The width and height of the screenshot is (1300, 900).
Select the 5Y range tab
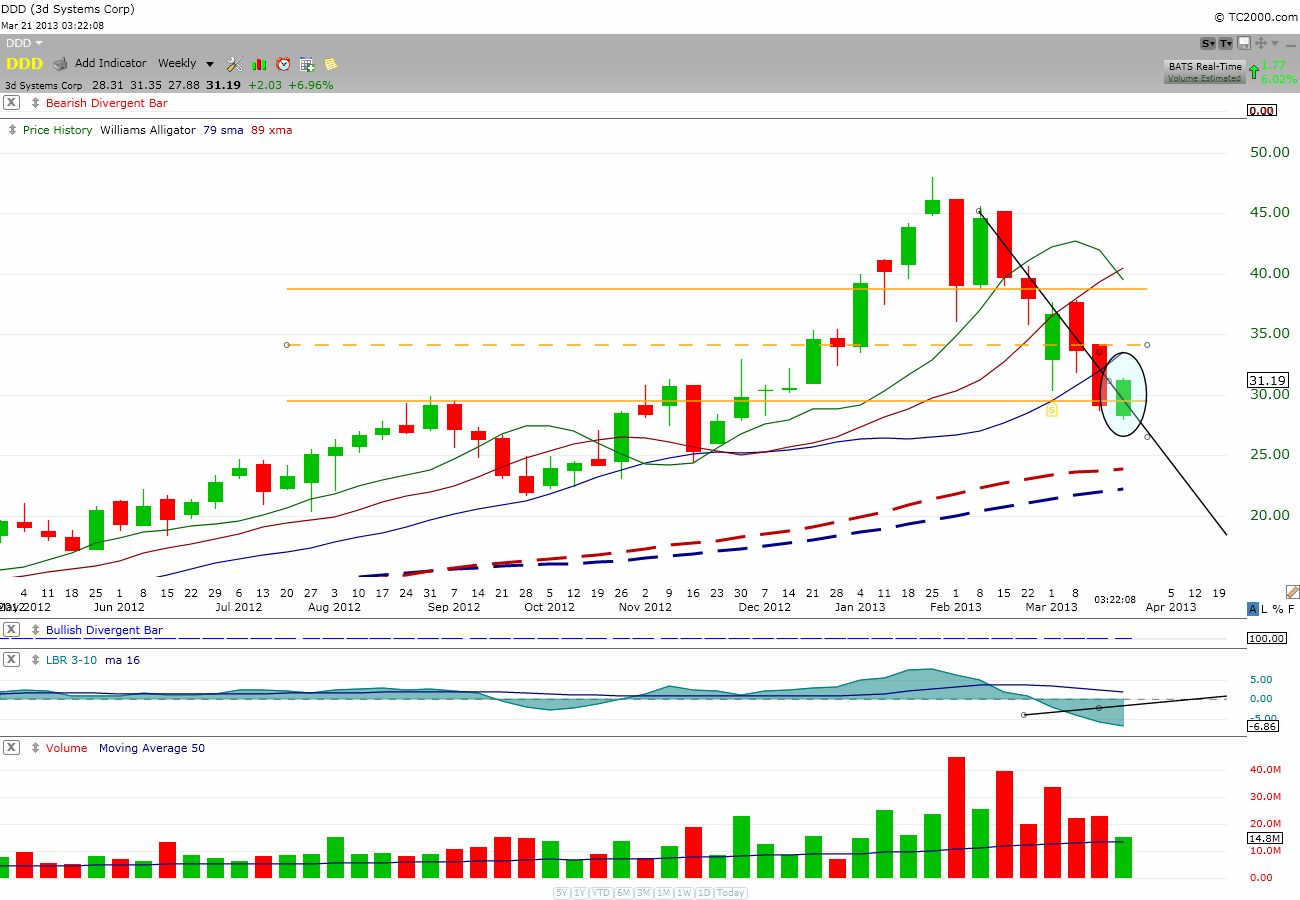click(562, 893)
